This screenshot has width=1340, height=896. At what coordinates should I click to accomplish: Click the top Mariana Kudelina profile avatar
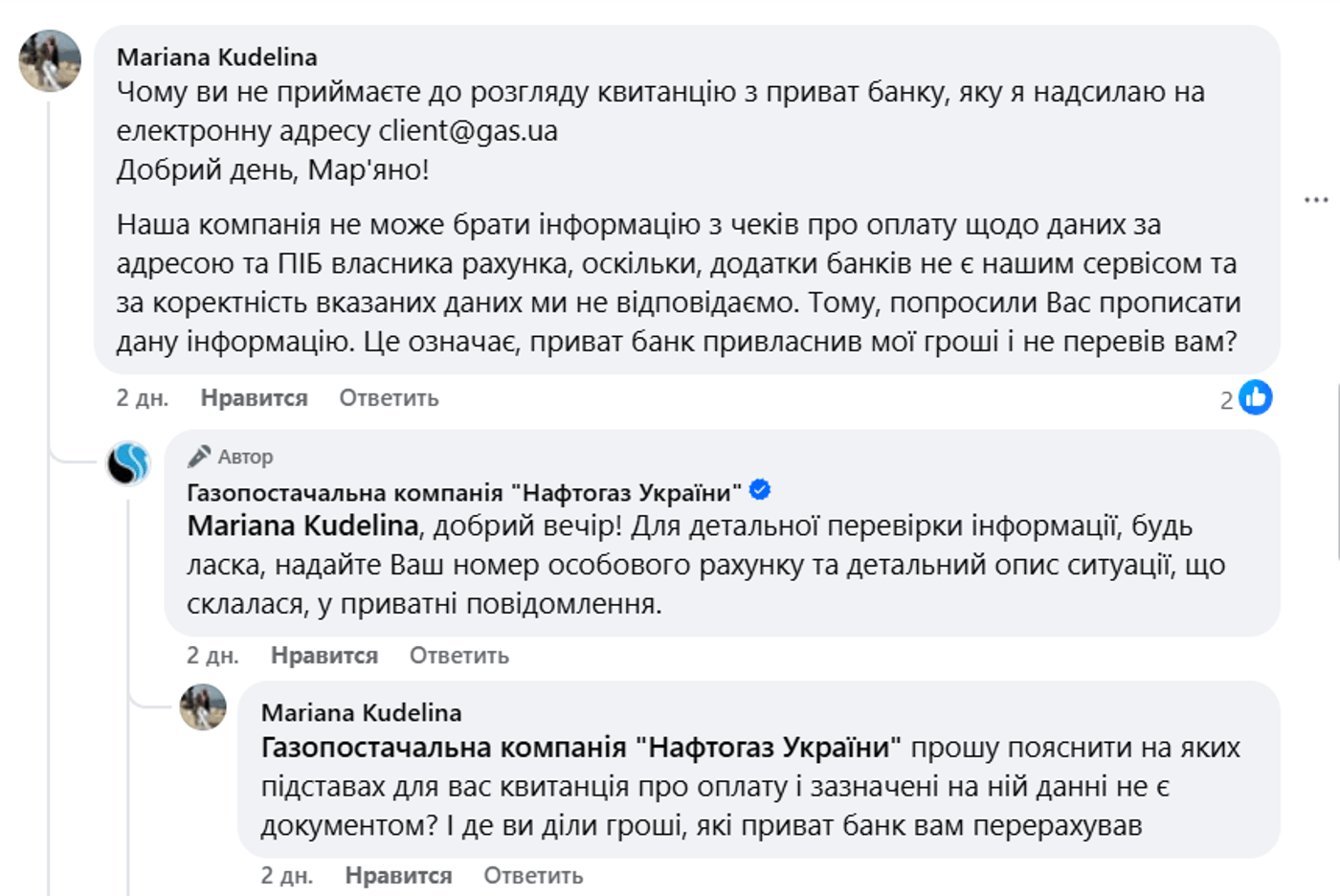(50, 60)
